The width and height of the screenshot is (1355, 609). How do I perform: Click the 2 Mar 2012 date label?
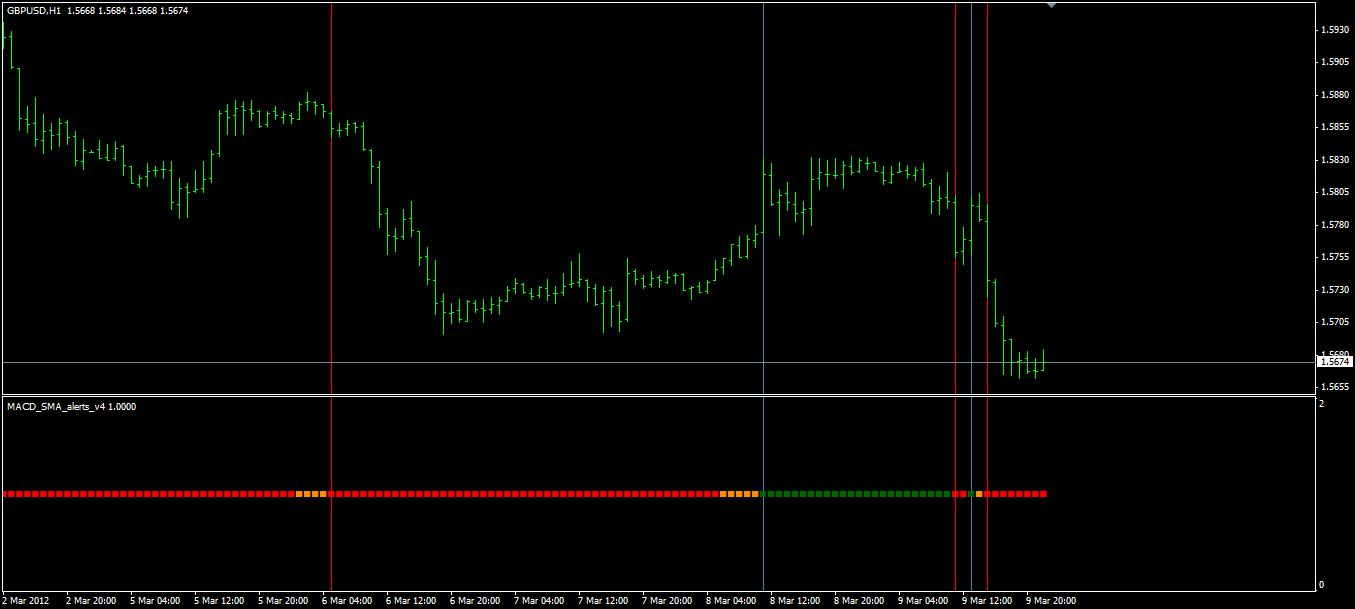26,601
